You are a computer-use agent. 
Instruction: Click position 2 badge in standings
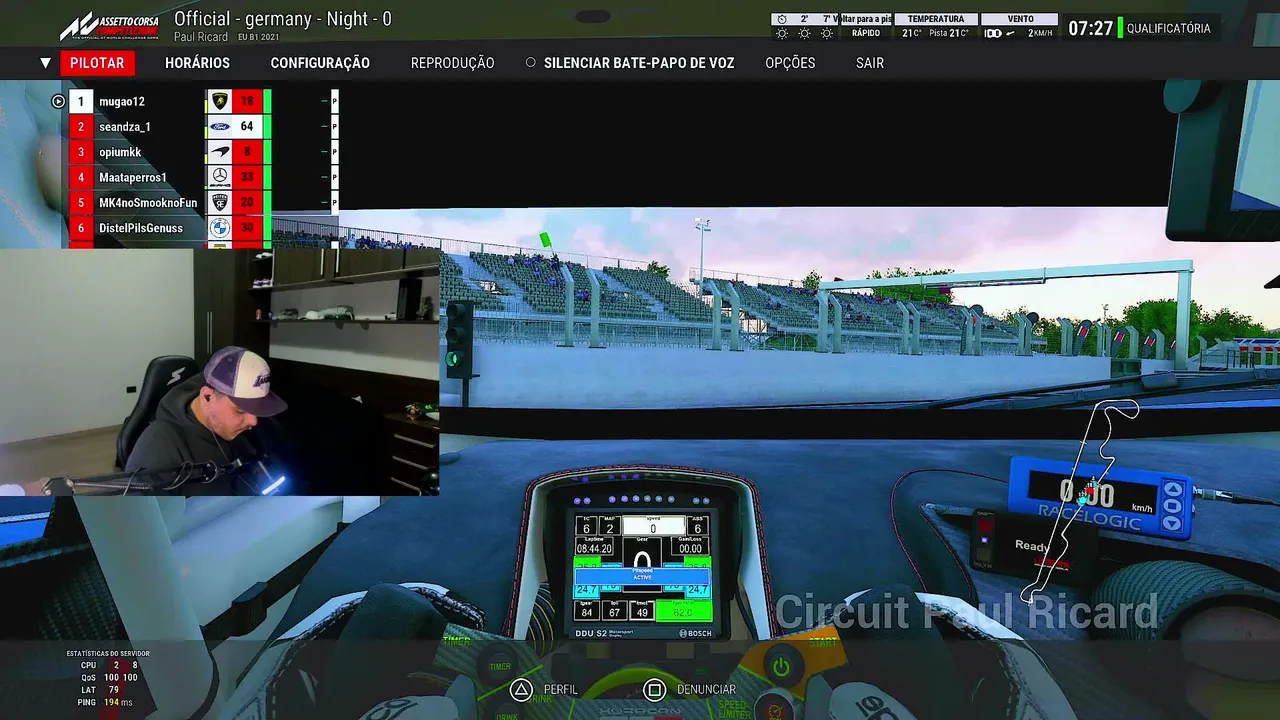pos(81,127)
